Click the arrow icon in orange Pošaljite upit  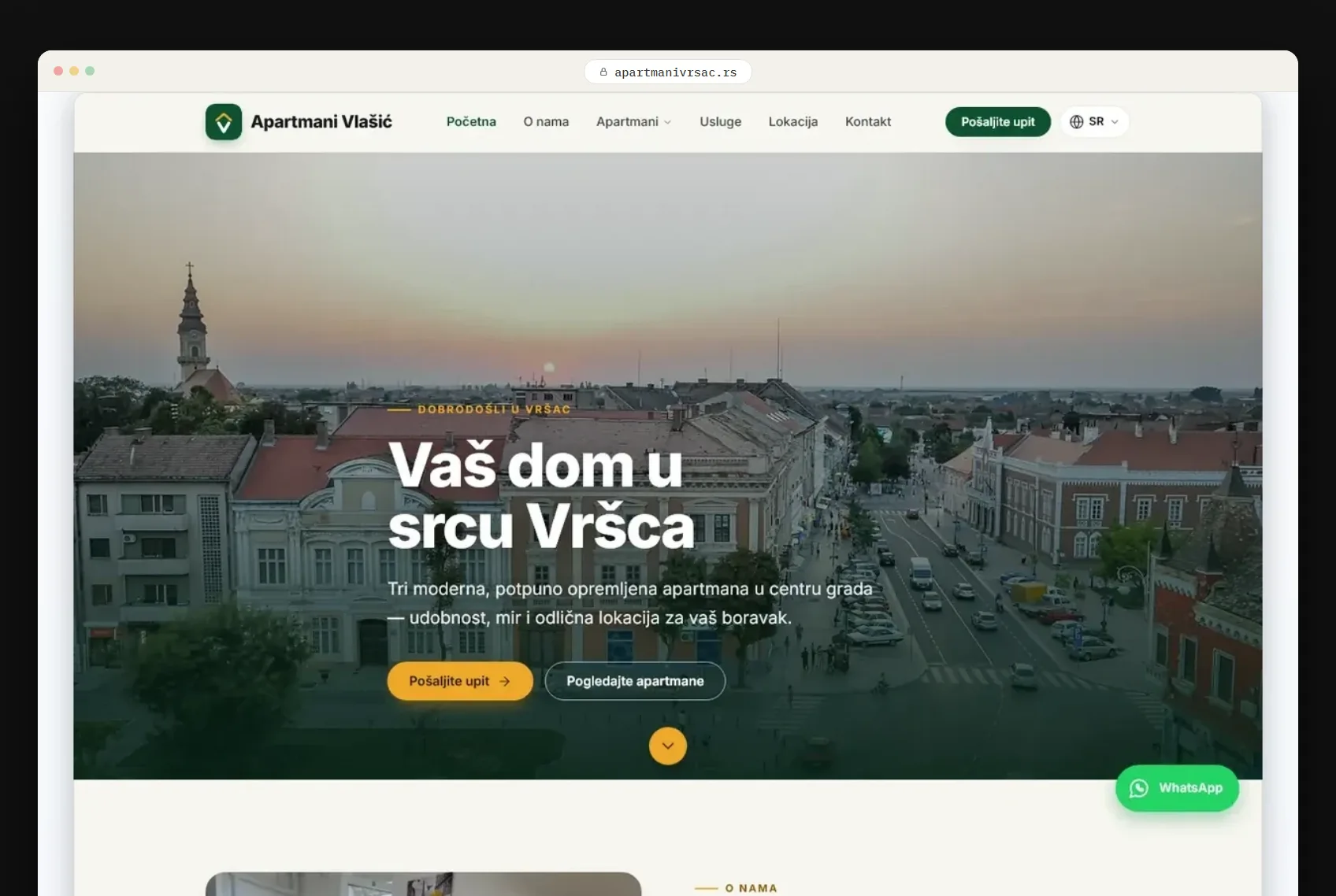(505, 681)
